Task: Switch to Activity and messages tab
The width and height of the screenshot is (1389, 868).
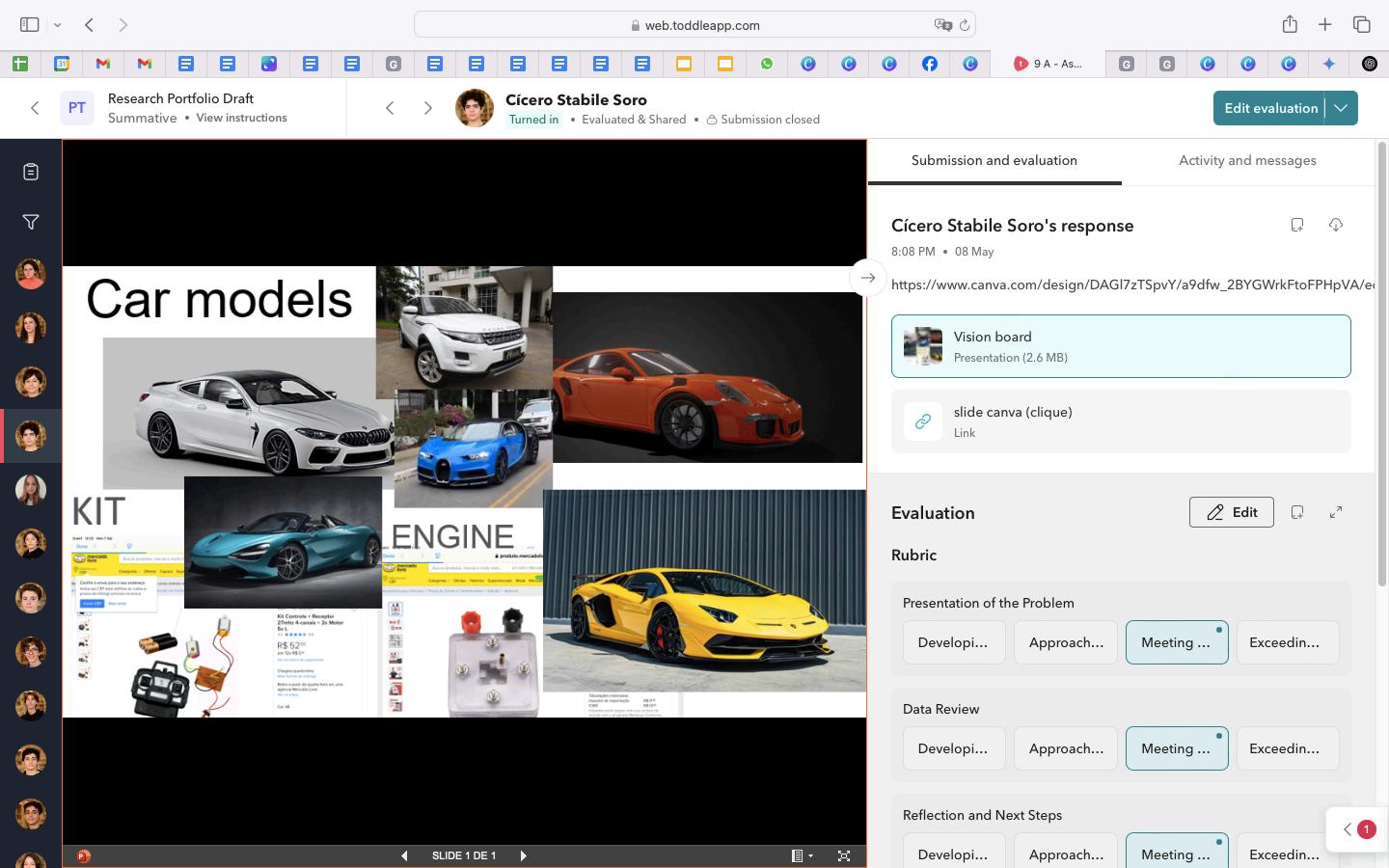Action: click(1247, 161)
